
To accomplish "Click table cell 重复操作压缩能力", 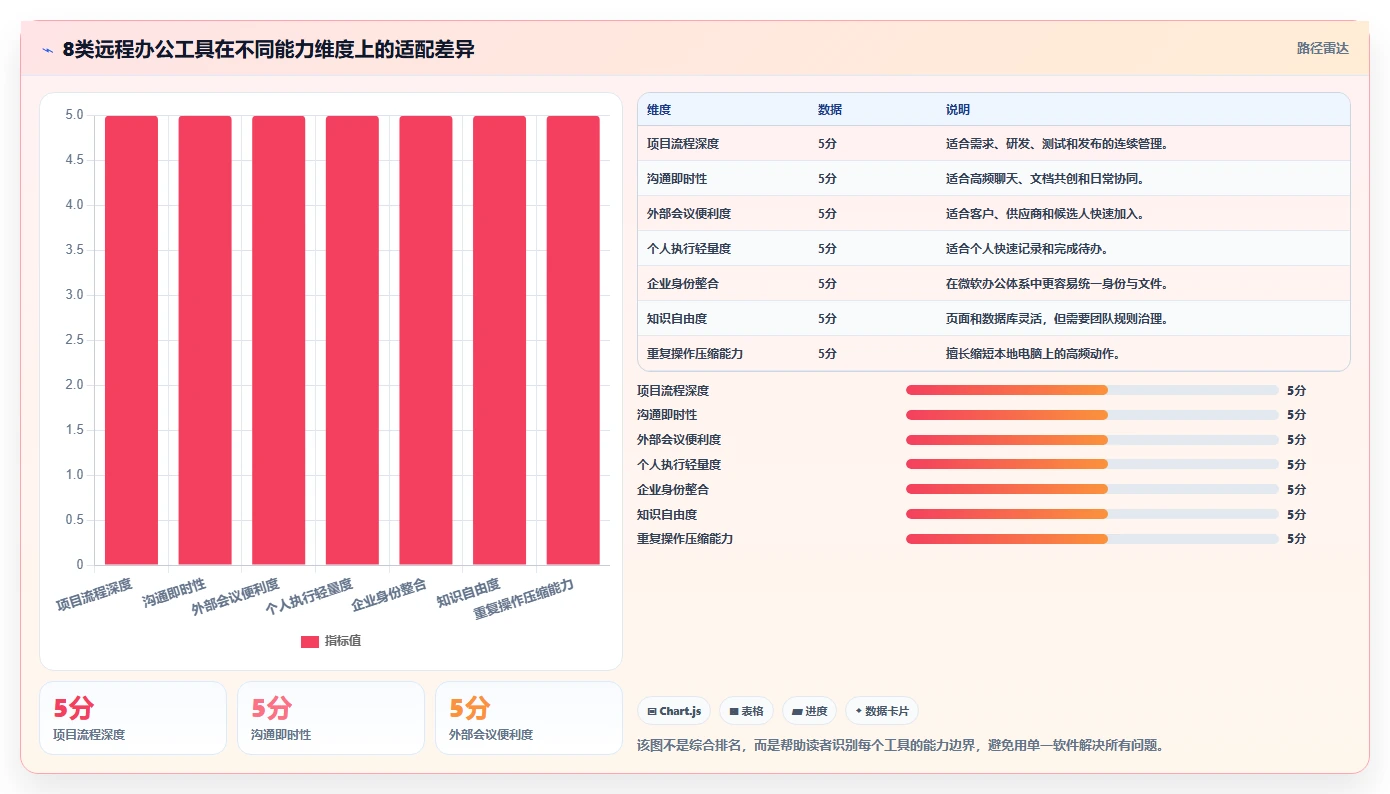I will click(695, 354).
